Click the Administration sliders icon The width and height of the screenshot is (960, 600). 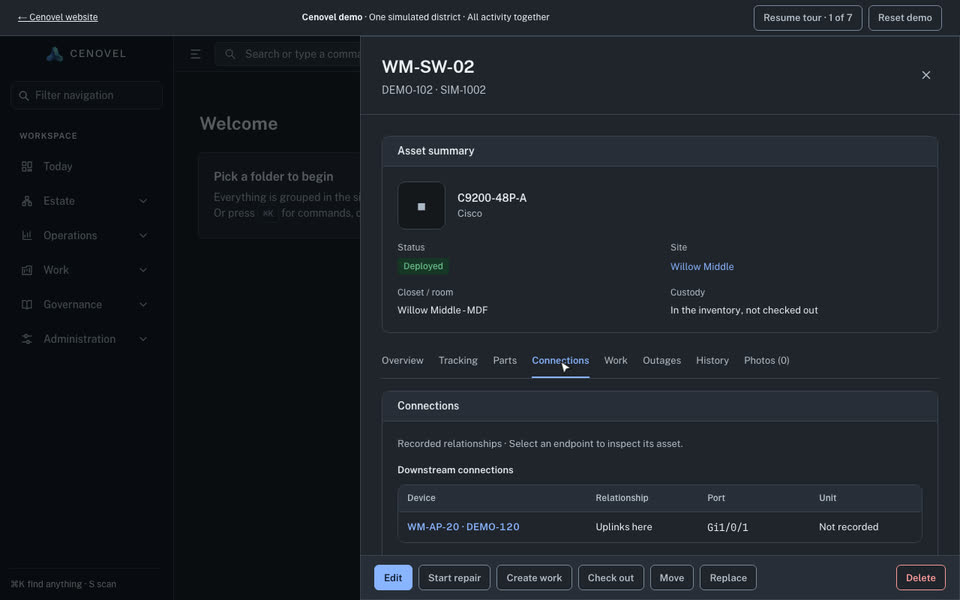coord(27,339)
